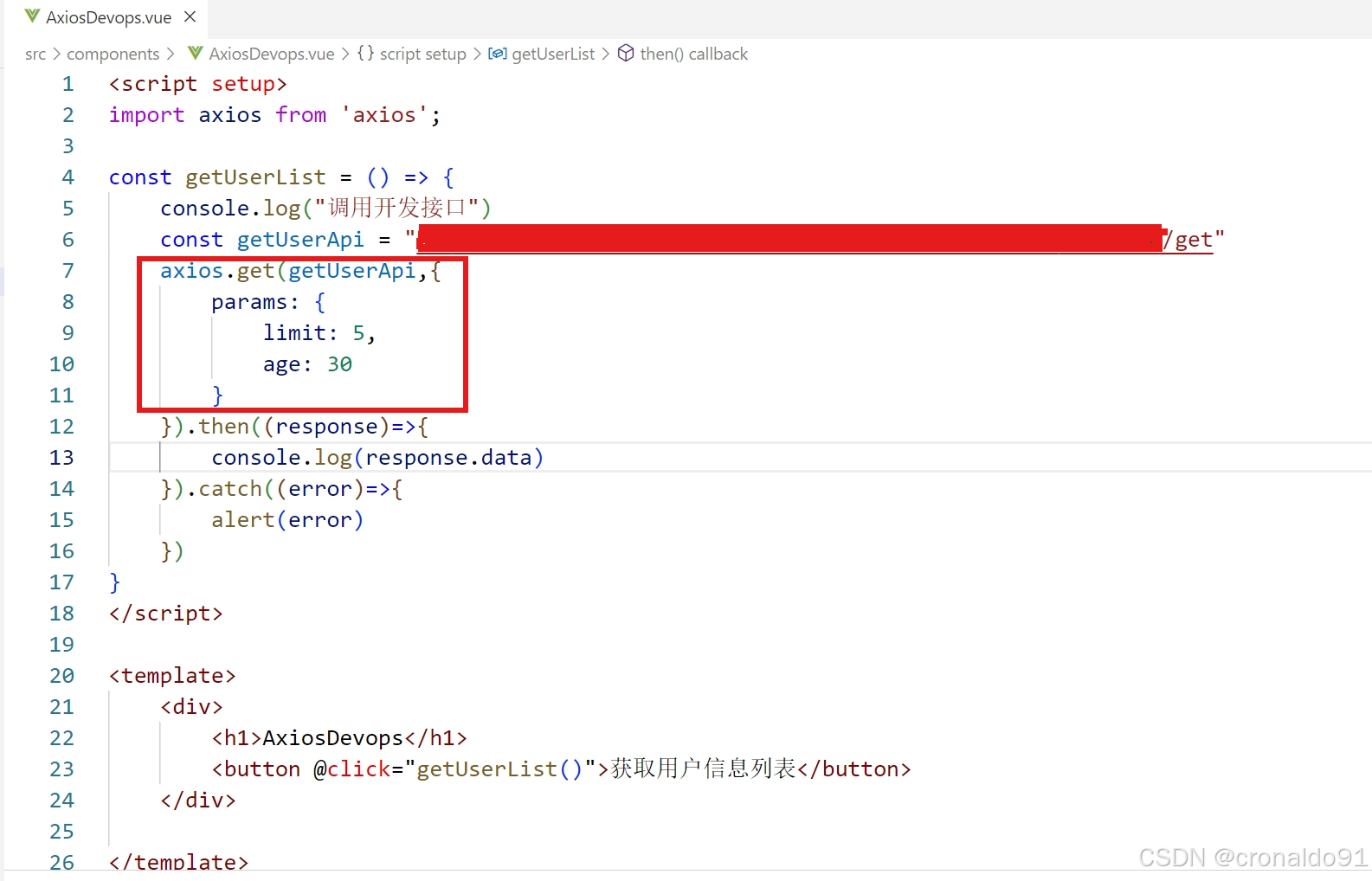Click the variable icon before getUserList

click(498, 54)
